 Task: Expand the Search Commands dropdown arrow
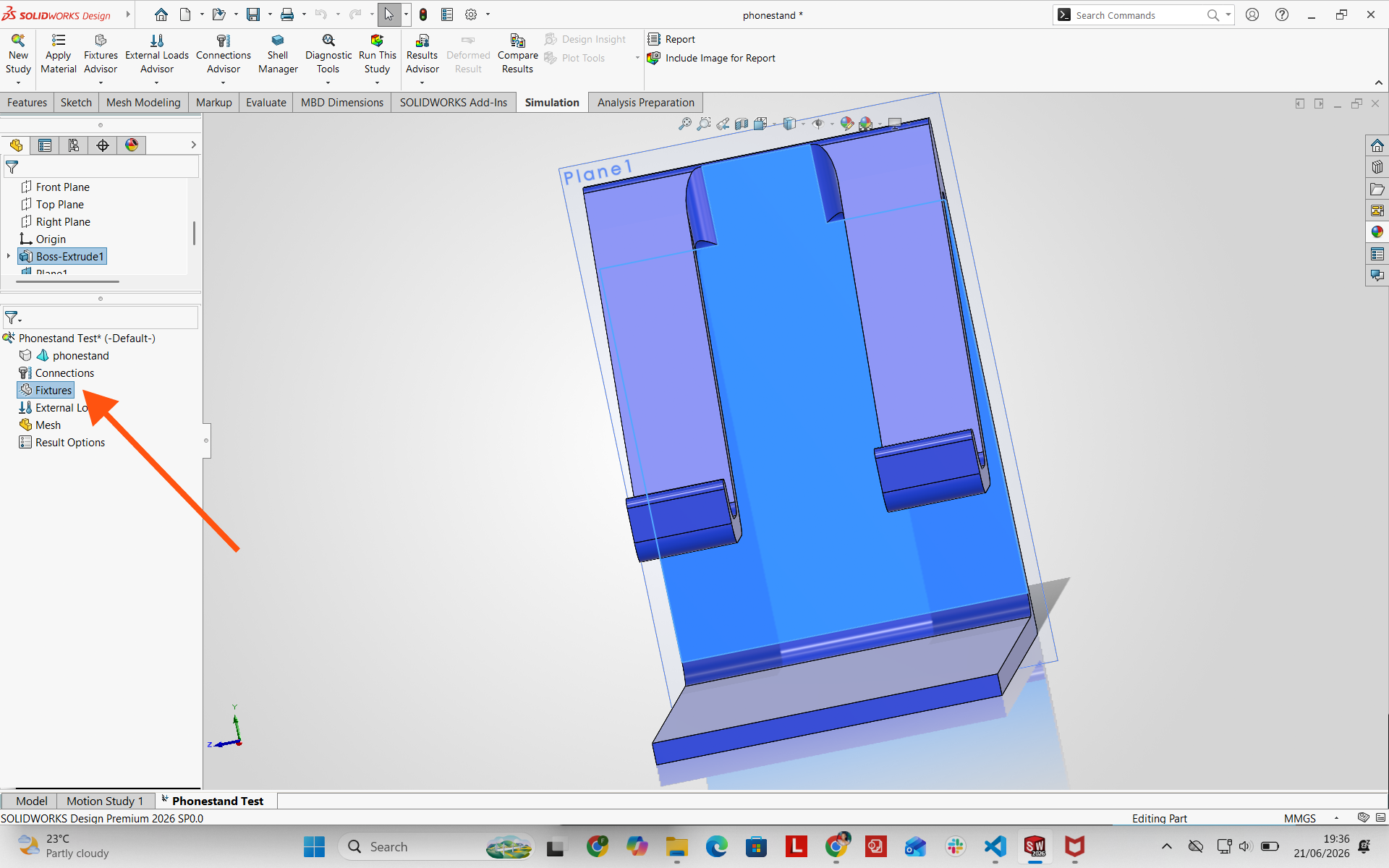click(x=1228, y=14)
